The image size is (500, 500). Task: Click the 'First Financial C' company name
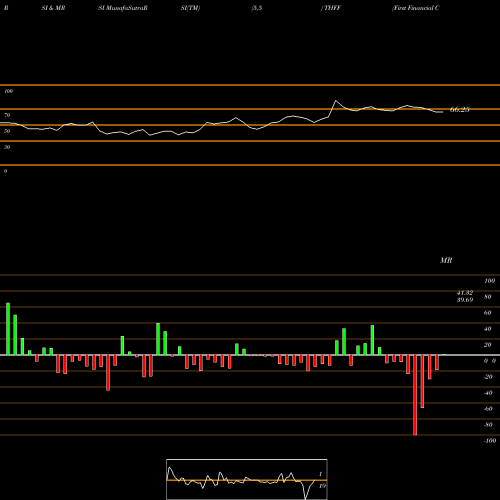point(416,8)
